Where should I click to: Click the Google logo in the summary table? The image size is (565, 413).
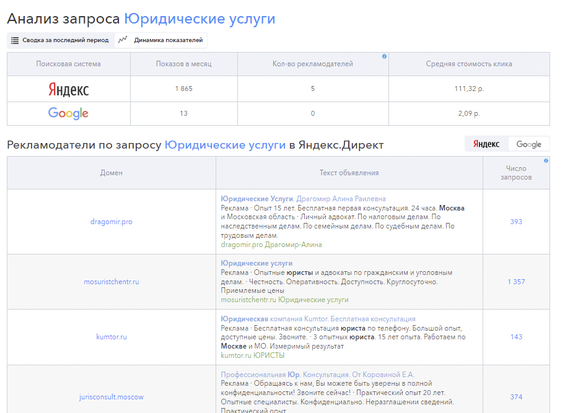pos(68,113)
